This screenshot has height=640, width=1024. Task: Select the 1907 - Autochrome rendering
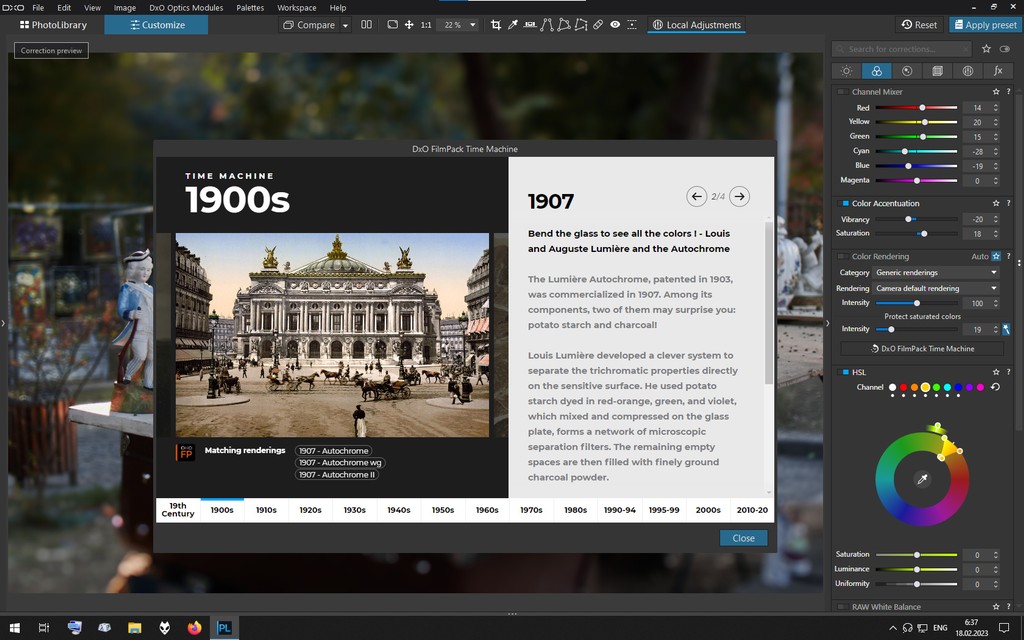(334, 451)
